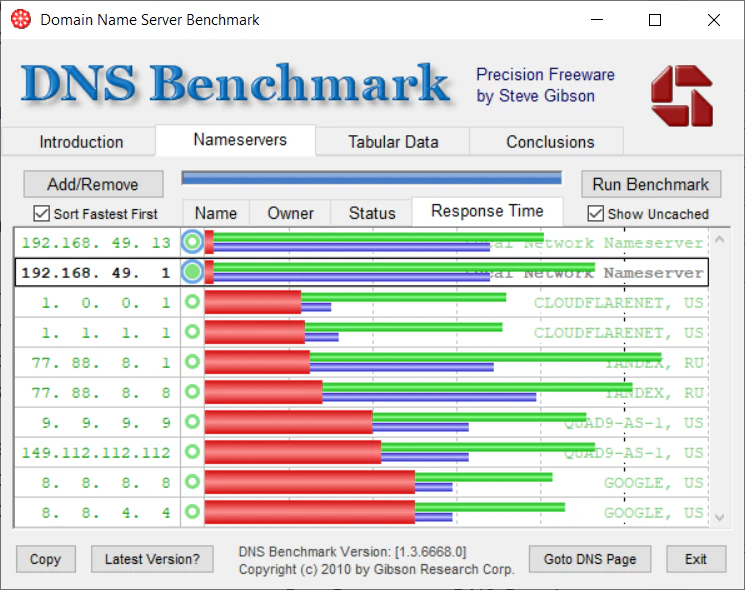Screen dimensions: 745x590
Task: Click the Goto DNS Page button
Action: pyautogui.click(x=589, y=559)
